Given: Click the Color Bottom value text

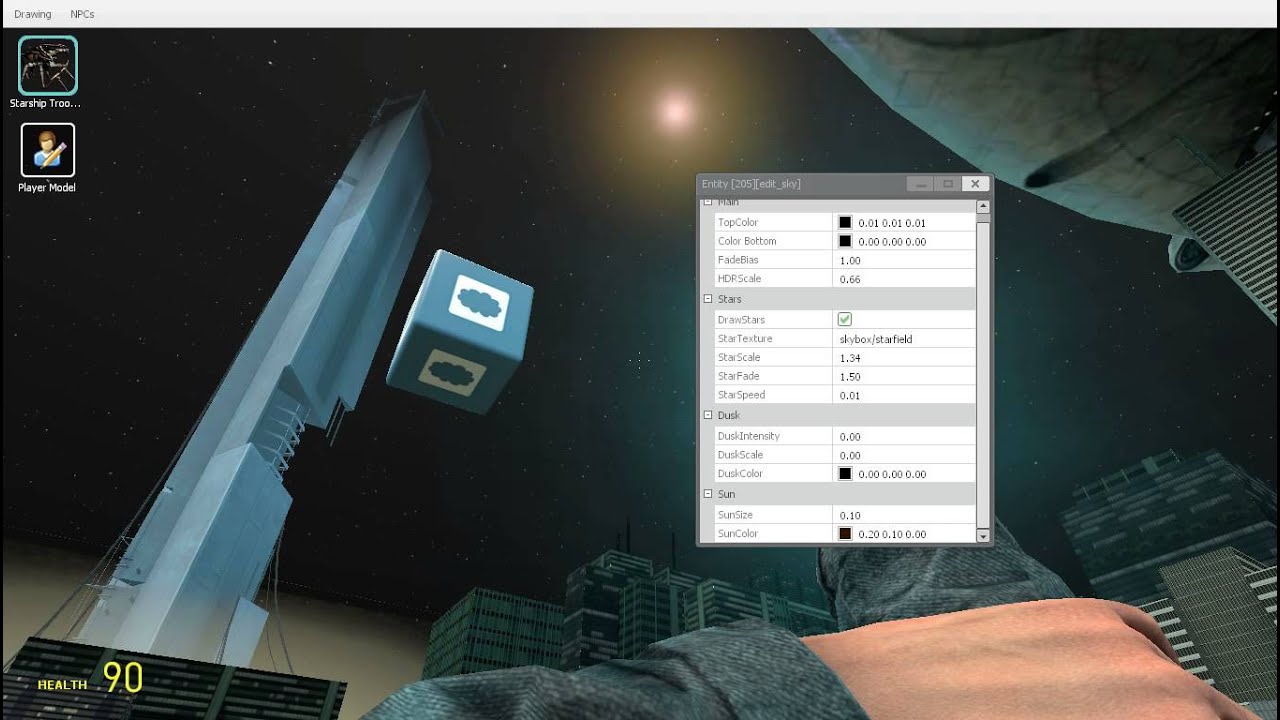Looking at the screenshot, I should click(892, 242).
